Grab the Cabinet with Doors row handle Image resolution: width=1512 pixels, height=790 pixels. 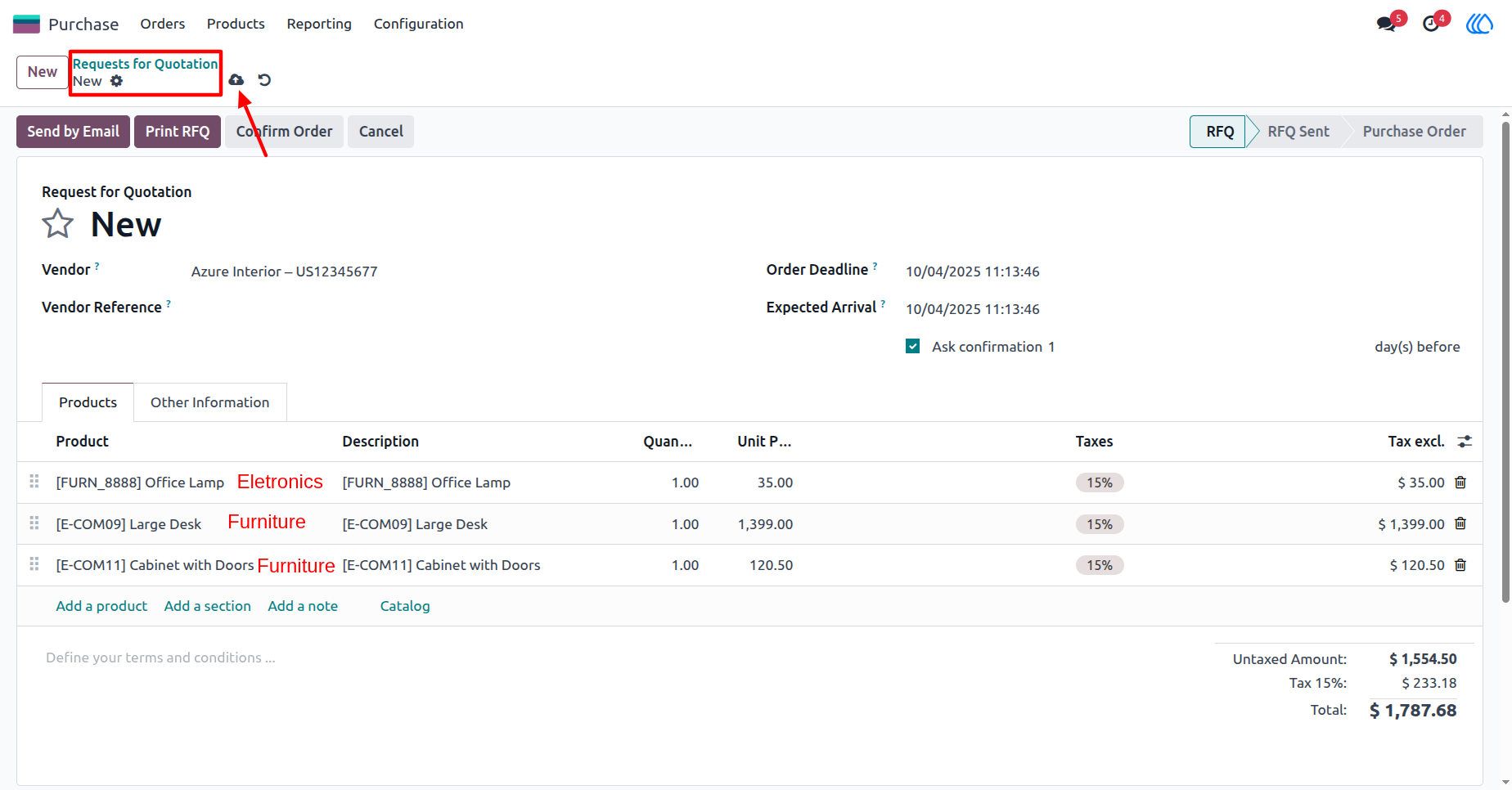pos(34,563)
